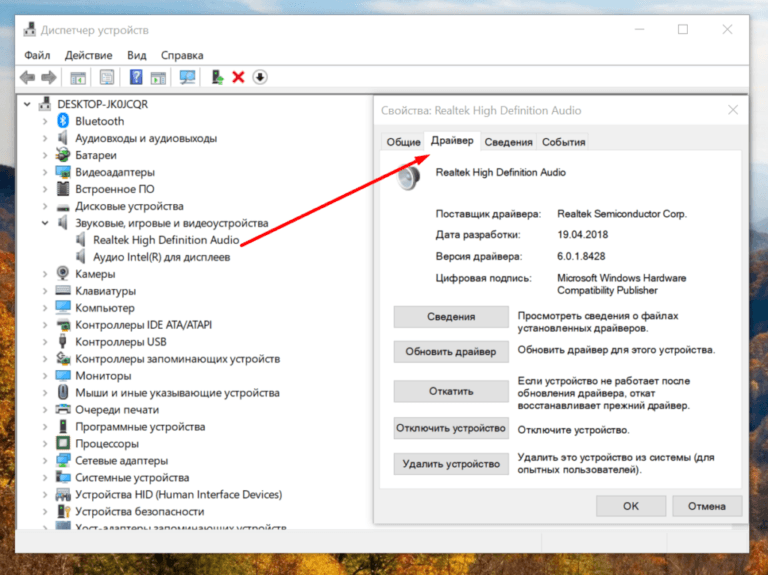The height and width of the screenshot is (575, 768).
Task: Click the Контроллеры USB plug icon
Action: [63, 341]
